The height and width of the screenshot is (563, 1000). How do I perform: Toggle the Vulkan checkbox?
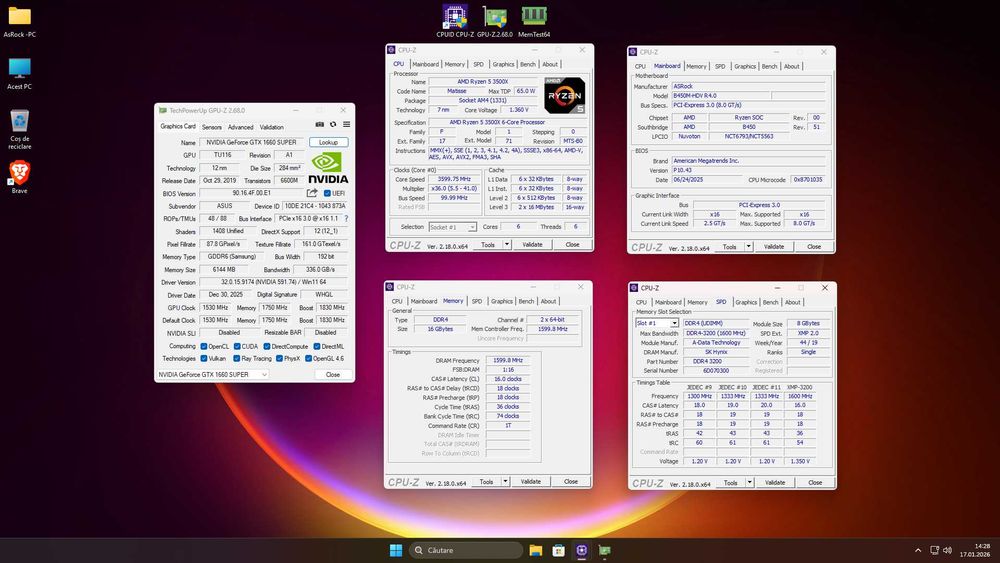point(204,358)
